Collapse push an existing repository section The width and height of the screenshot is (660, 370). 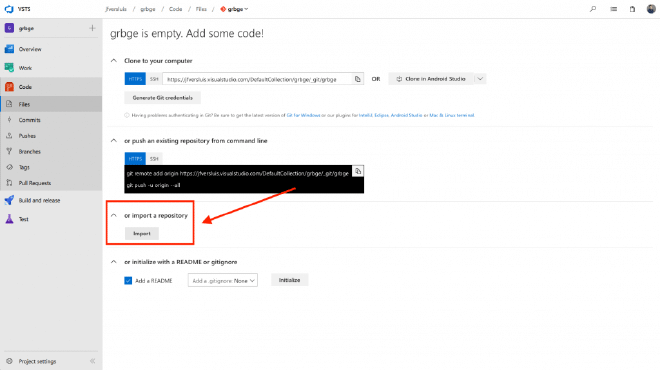pos(114,141)
